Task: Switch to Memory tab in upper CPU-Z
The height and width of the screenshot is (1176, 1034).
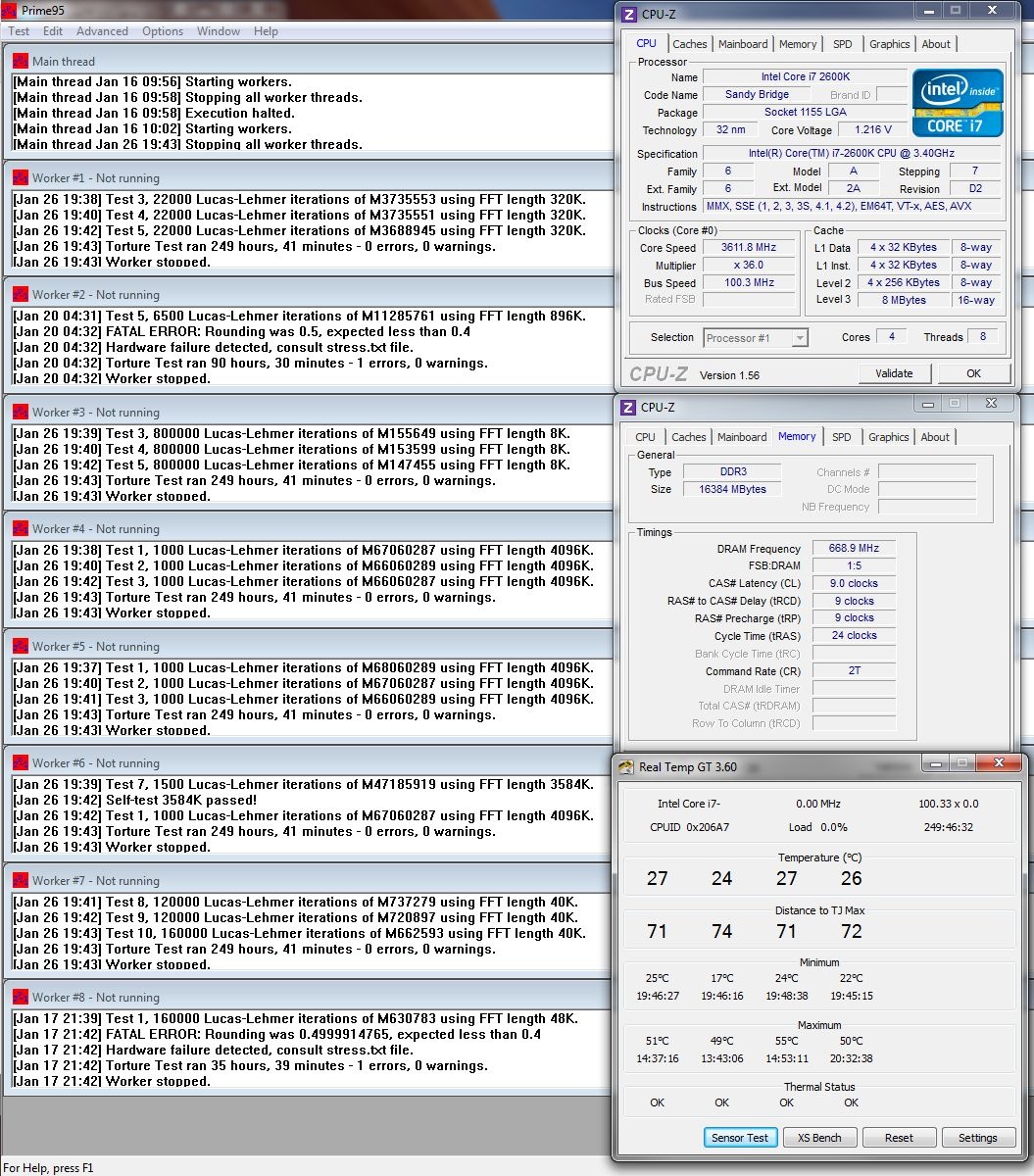Action: point(798,44)
